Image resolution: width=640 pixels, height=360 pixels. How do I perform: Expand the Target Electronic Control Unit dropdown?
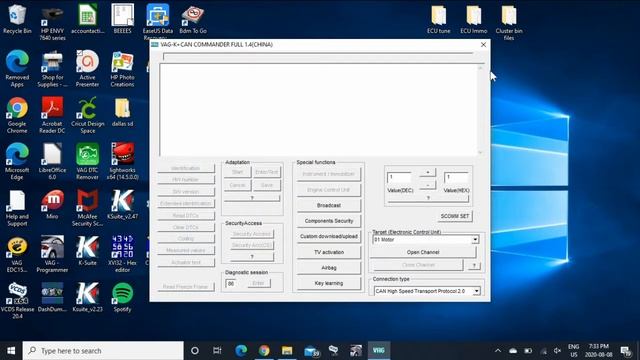475,240
